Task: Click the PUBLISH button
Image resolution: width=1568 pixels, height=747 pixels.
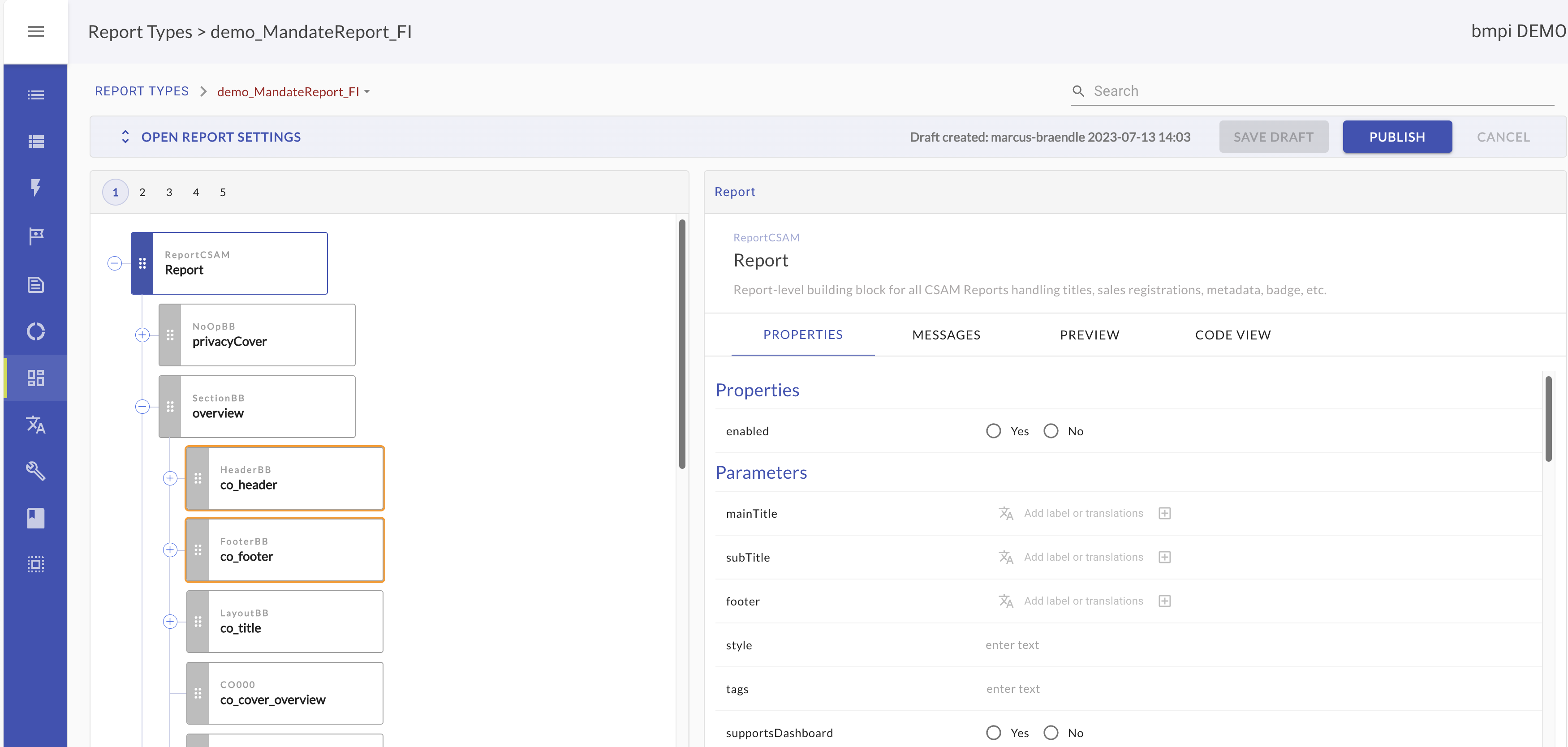Action: 1396,137
